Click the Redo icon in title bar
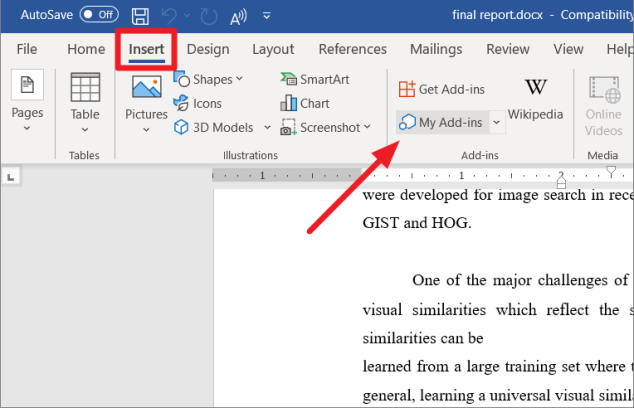This screenshot has width=634, height=408. (210, 16)
